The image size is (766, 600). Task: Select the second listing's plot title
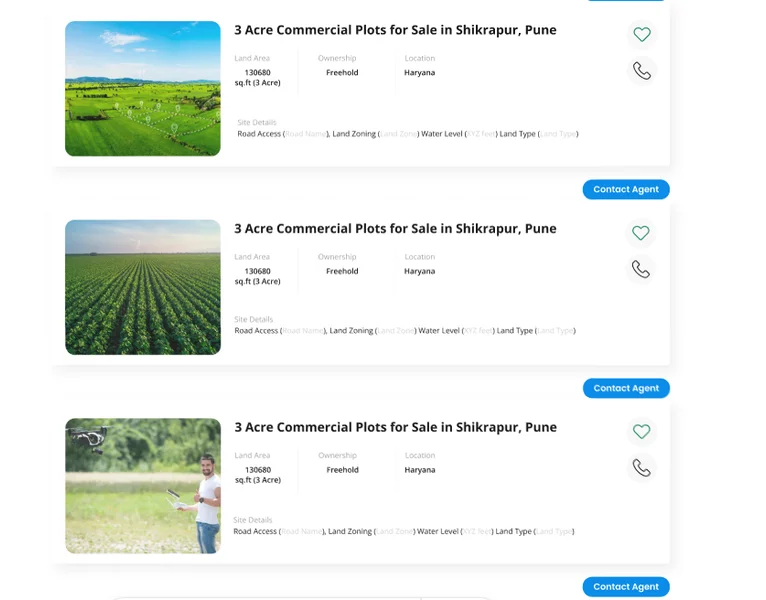click(395, 229)
